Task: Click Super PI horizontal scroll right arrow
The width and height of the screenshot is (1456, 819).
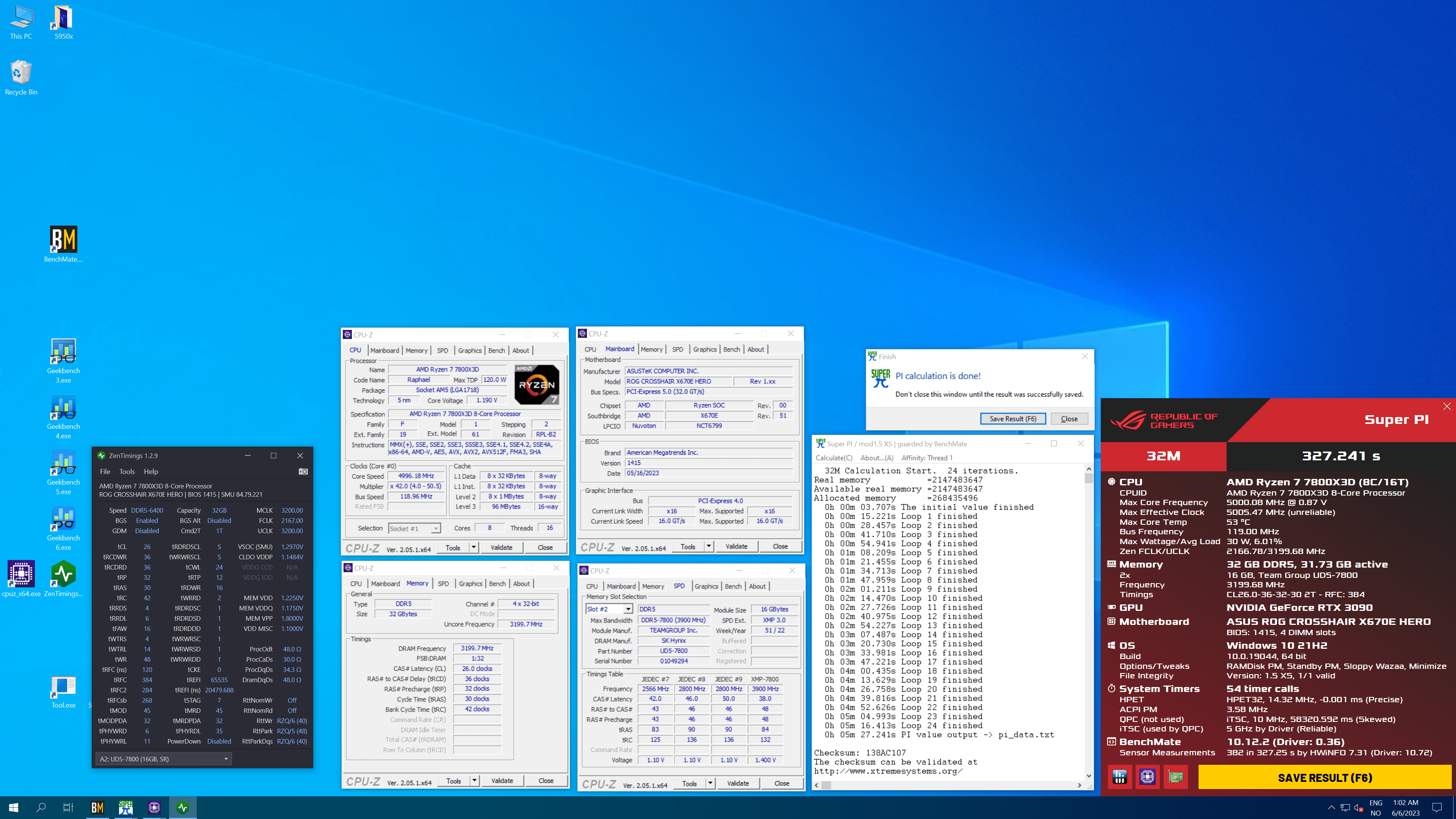Action: (x=1079, y=785)
